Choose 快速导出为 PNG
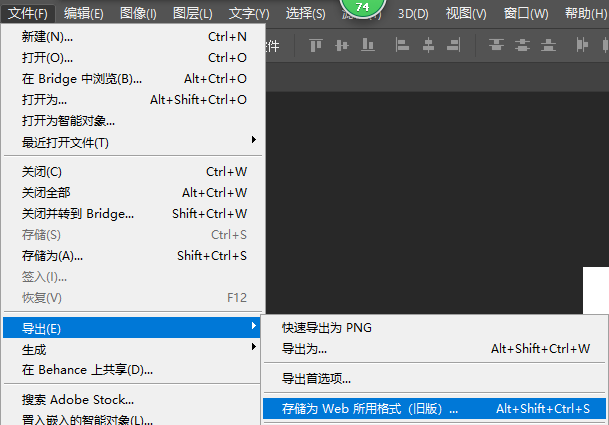The height and width of the screenshot is (425, 609). pos(434,328)
